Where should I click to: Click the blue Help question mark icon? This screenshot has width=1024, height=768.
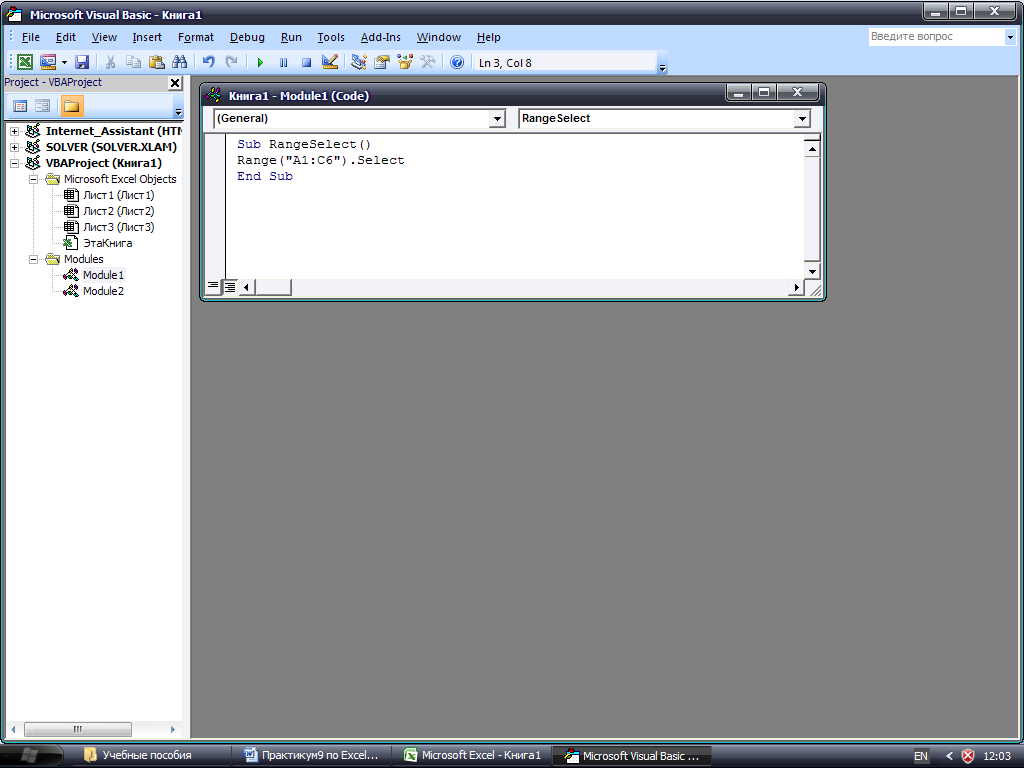click(x=457, y=62)
